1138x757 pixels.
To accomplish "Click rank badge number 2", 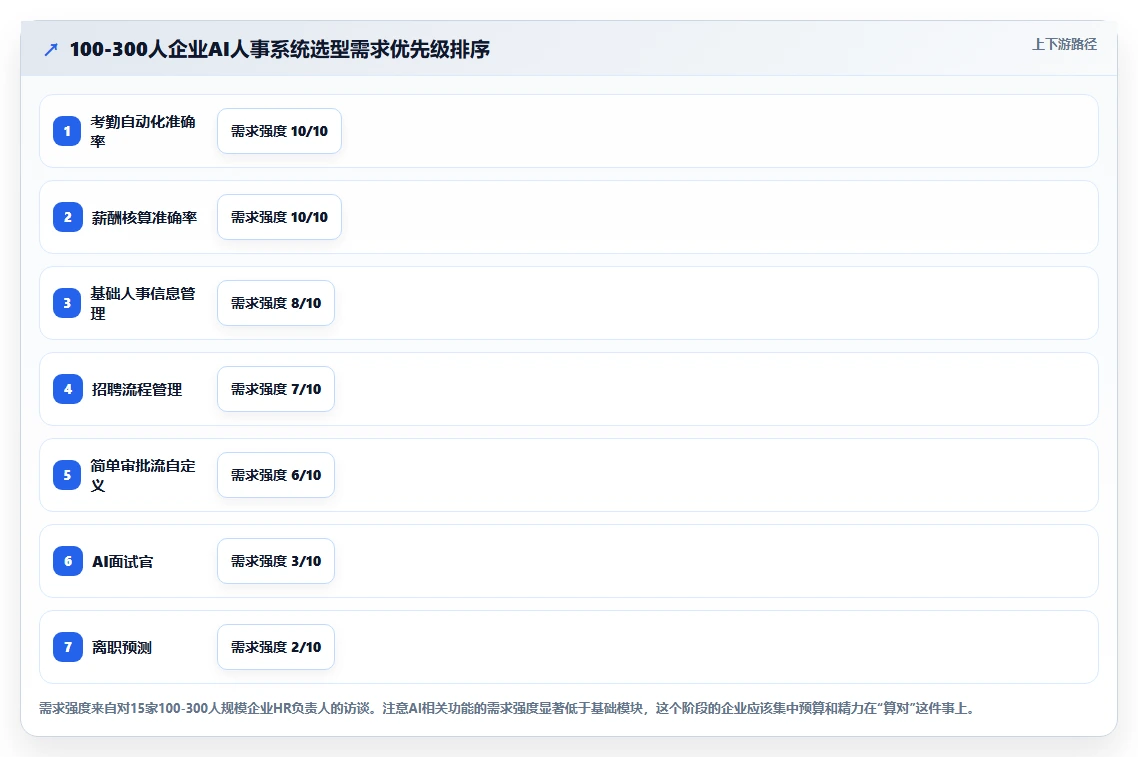I will [x=67, y=217].
